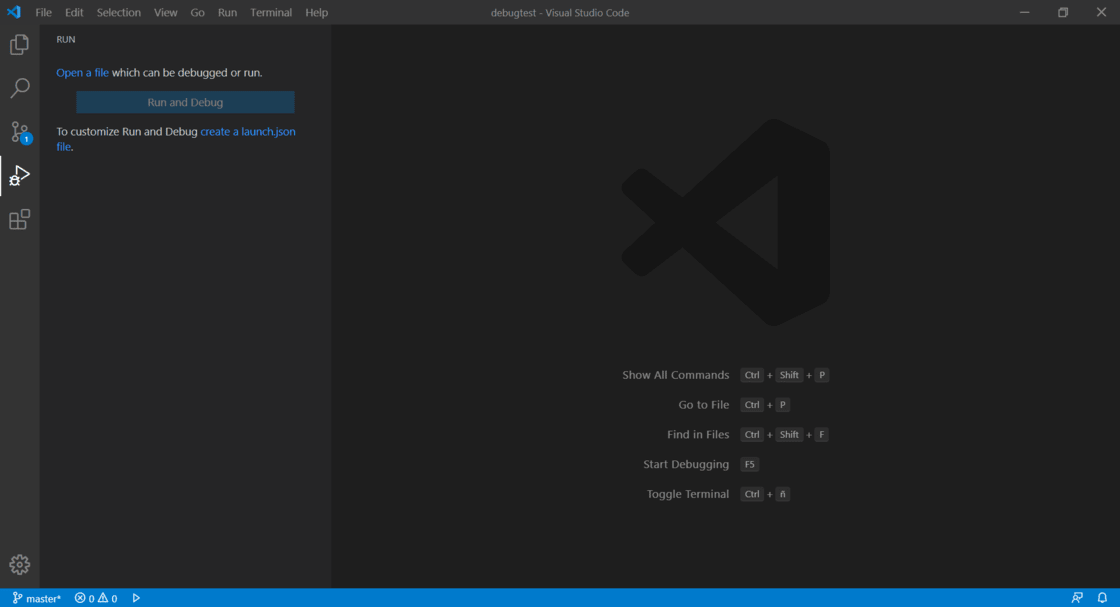Close the VS Code window
The height and width of the screenshot is (607, 1120).
pyautogui.click(x=1101, y=12)
